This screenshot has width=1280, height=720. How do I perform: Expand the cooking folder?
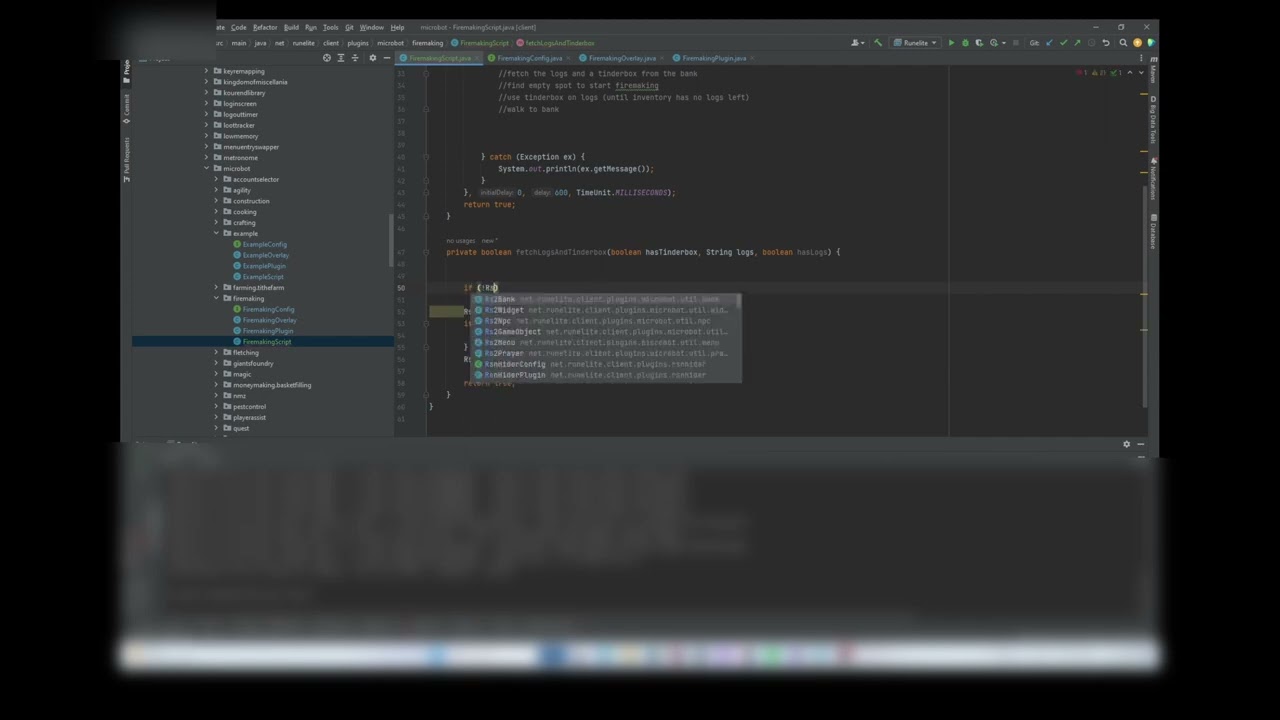[x=216, y=211]
